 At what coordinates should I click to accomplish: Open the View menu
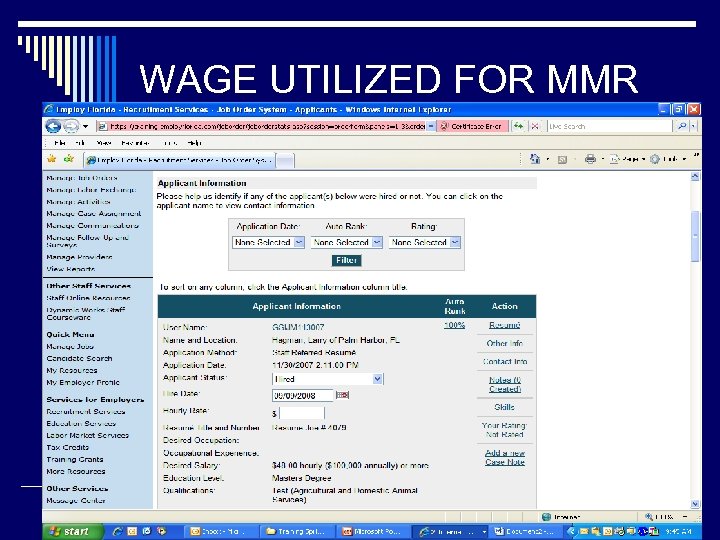(x=104, y=143)
